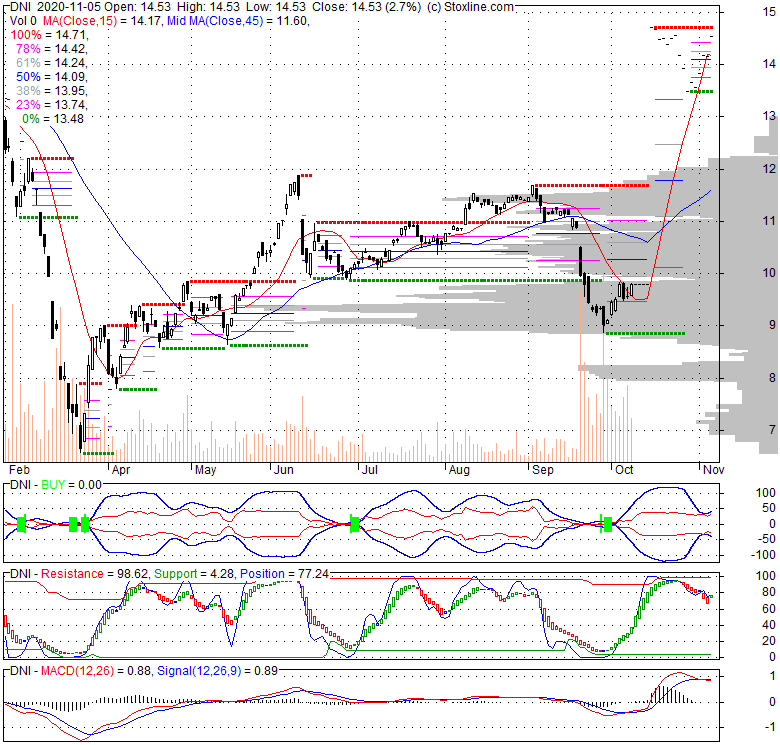The image size is (780, 745).
Task: Click the 'Jun' month label on the time axis
Action: [284, 470]
